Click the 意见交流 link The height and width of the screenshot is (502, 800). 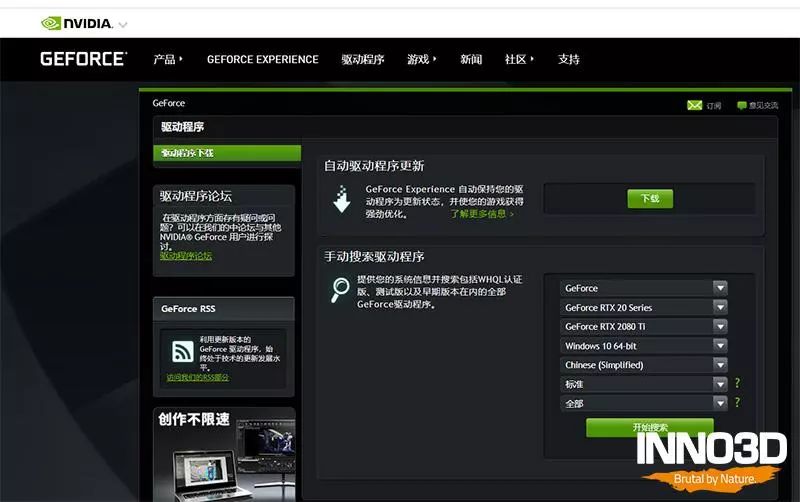click(x=763, y=106)
